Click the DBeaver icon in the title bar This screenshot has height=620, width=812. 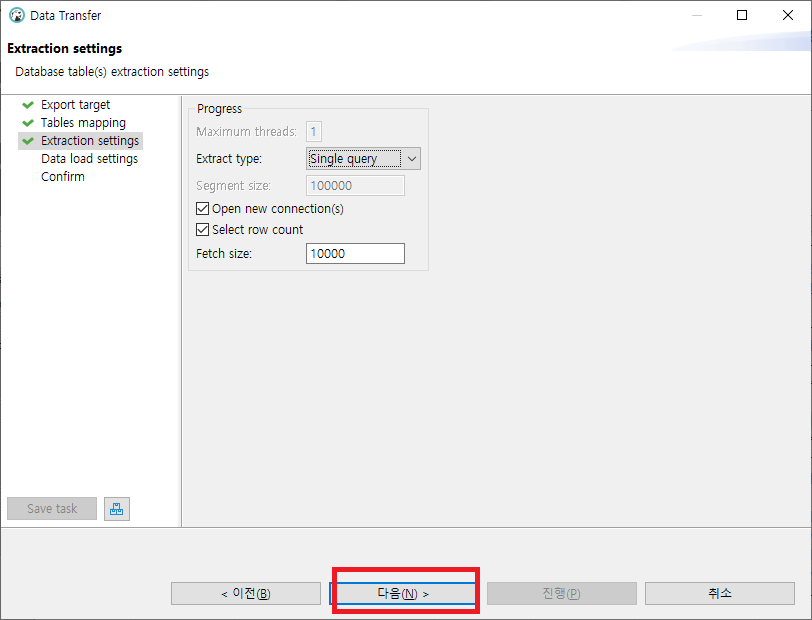[16, 16]
